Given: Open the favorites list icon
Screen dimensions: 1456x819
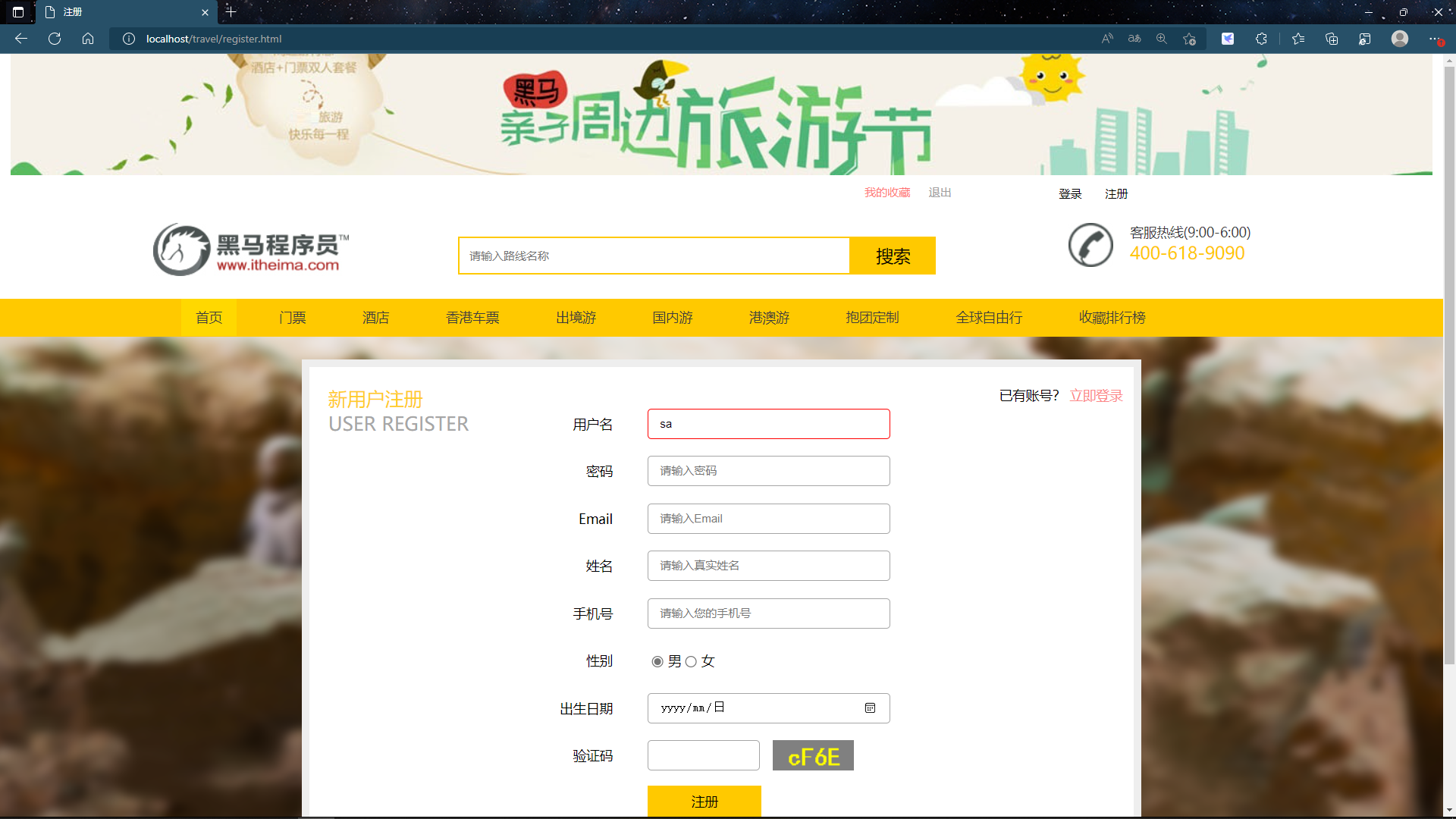Looking at the screenshot, I should [x=1298, y=39].
